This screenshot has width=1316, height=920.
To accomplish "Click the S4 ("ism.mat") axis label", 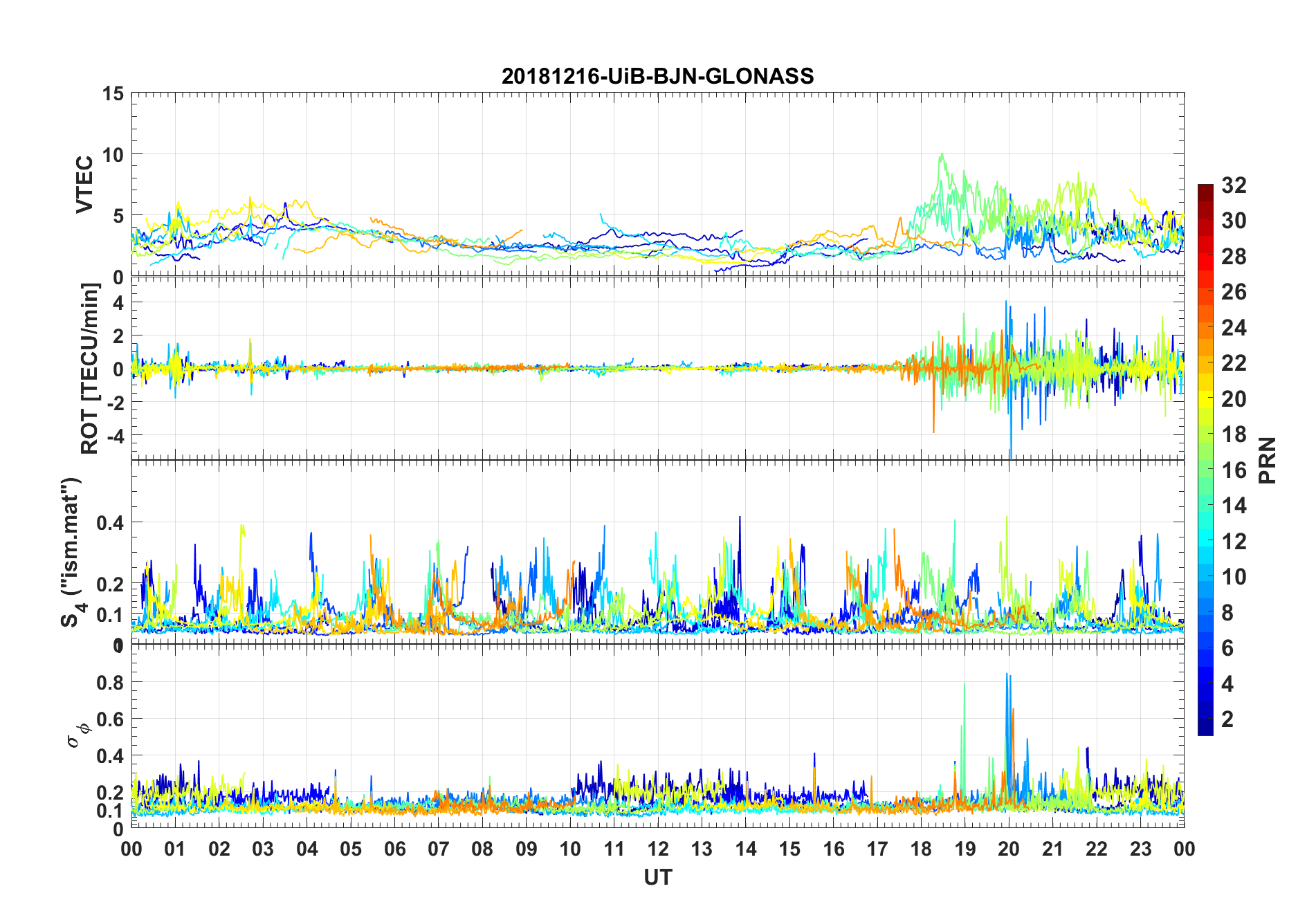I will click(73, 552).
